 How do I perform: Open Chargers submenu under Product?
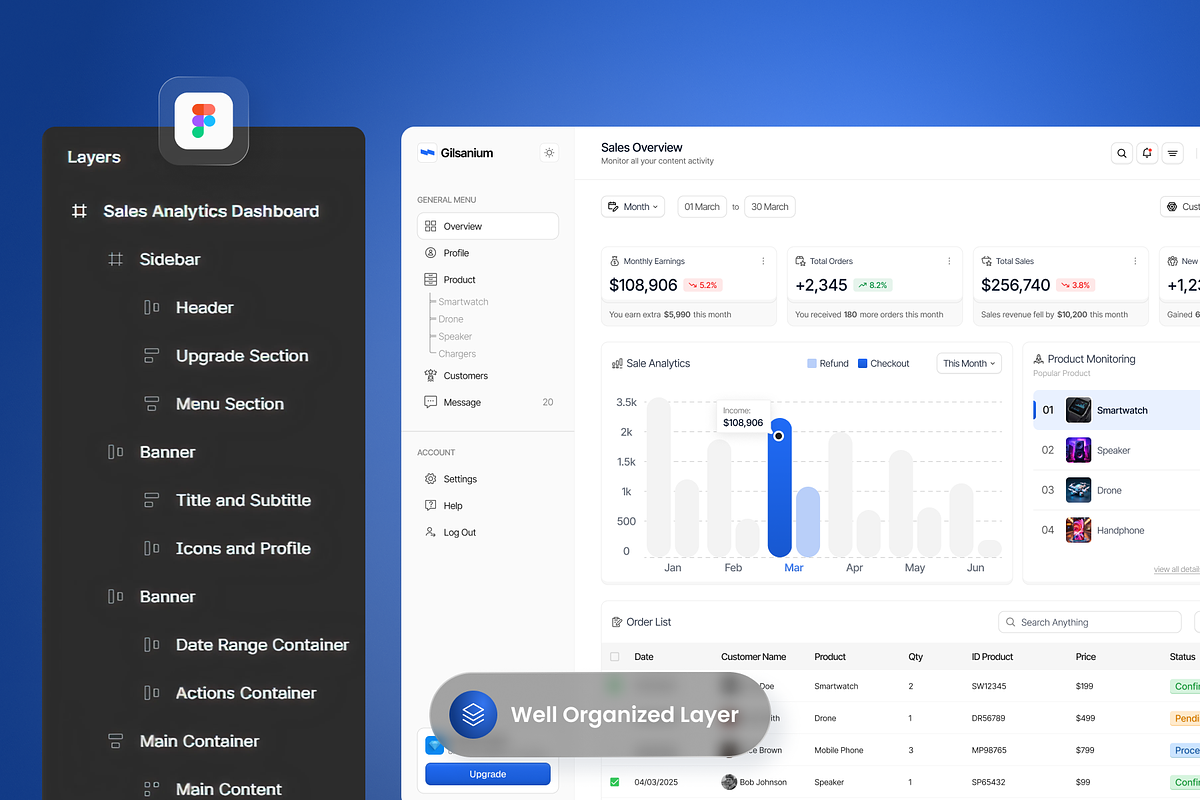tap(457, 354)
